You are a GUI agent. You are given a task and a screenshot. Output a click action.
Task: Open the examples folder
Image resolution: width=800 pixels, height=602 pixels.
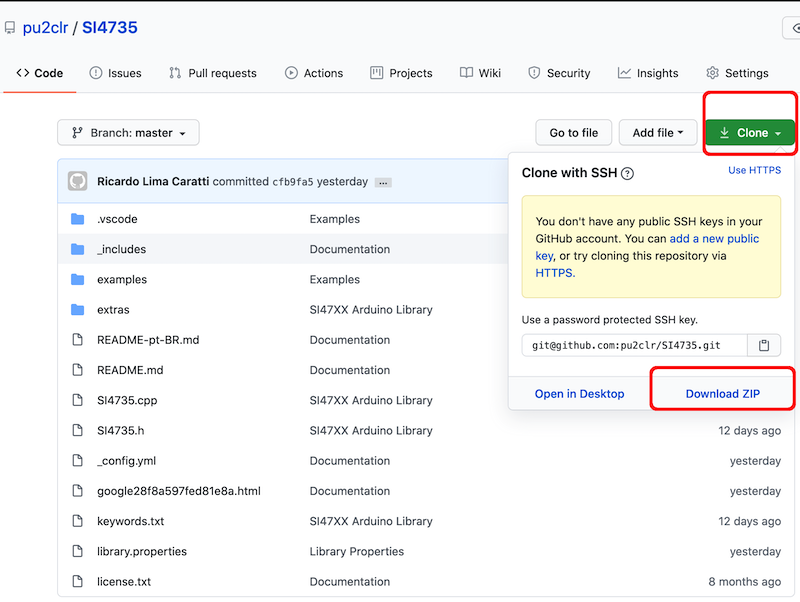(122, 280)
